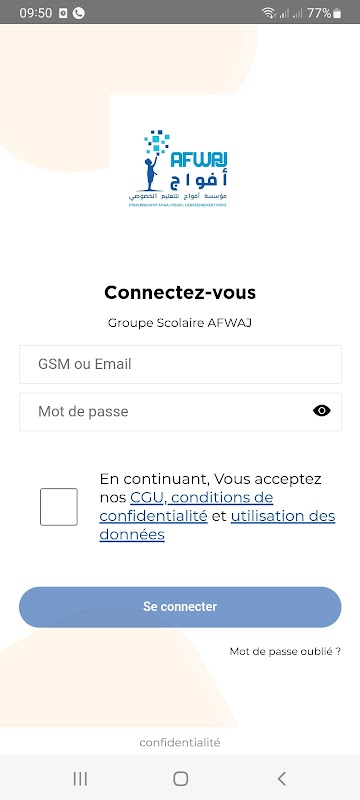Screen dimensions: 360x800
Task: Focus the GSM ou Email field
Action: coord(180,364)
